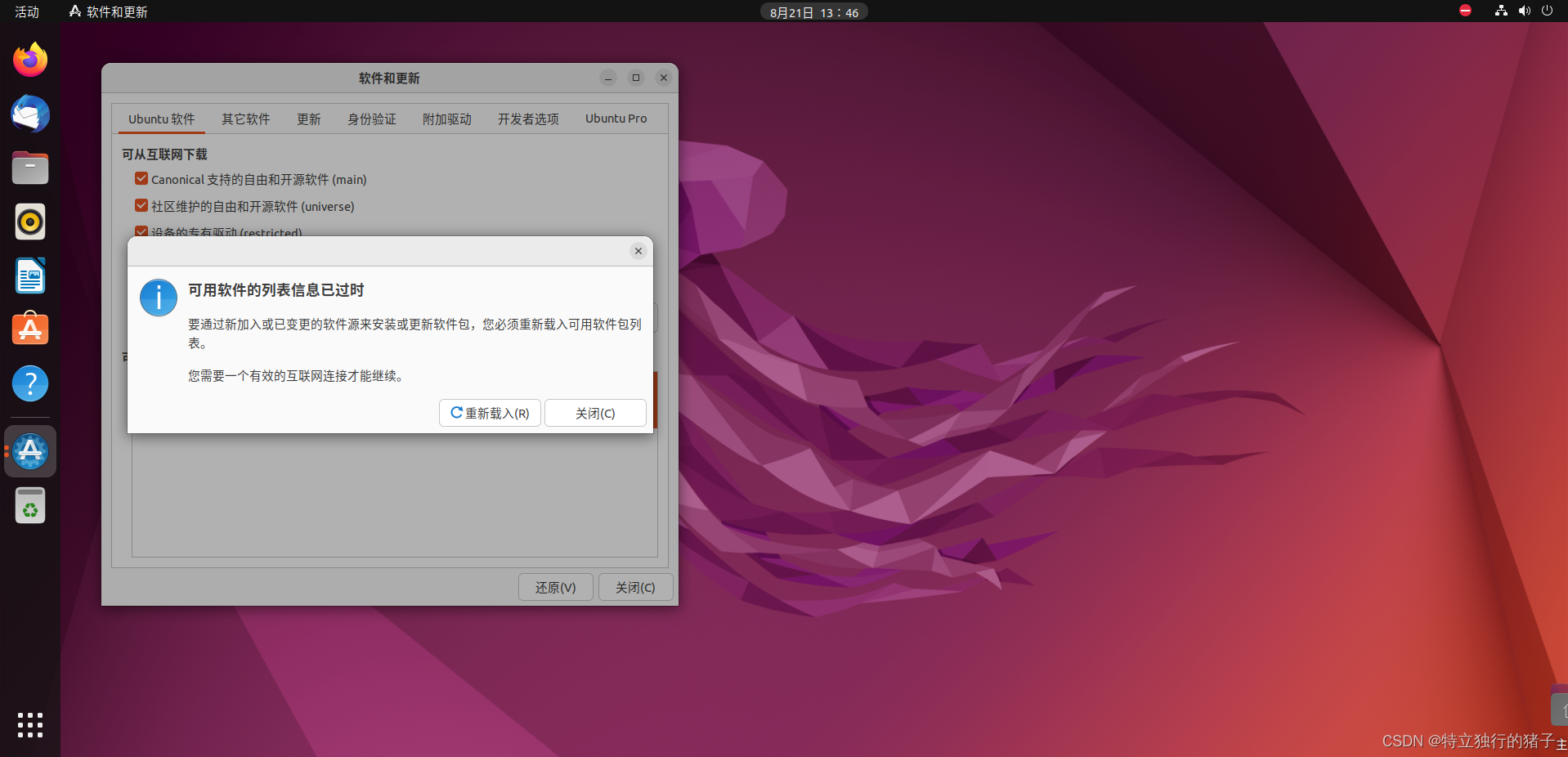
Task: Open the power menu icon in top bar
Action: pyautogui.click(x=1547, y=11)
